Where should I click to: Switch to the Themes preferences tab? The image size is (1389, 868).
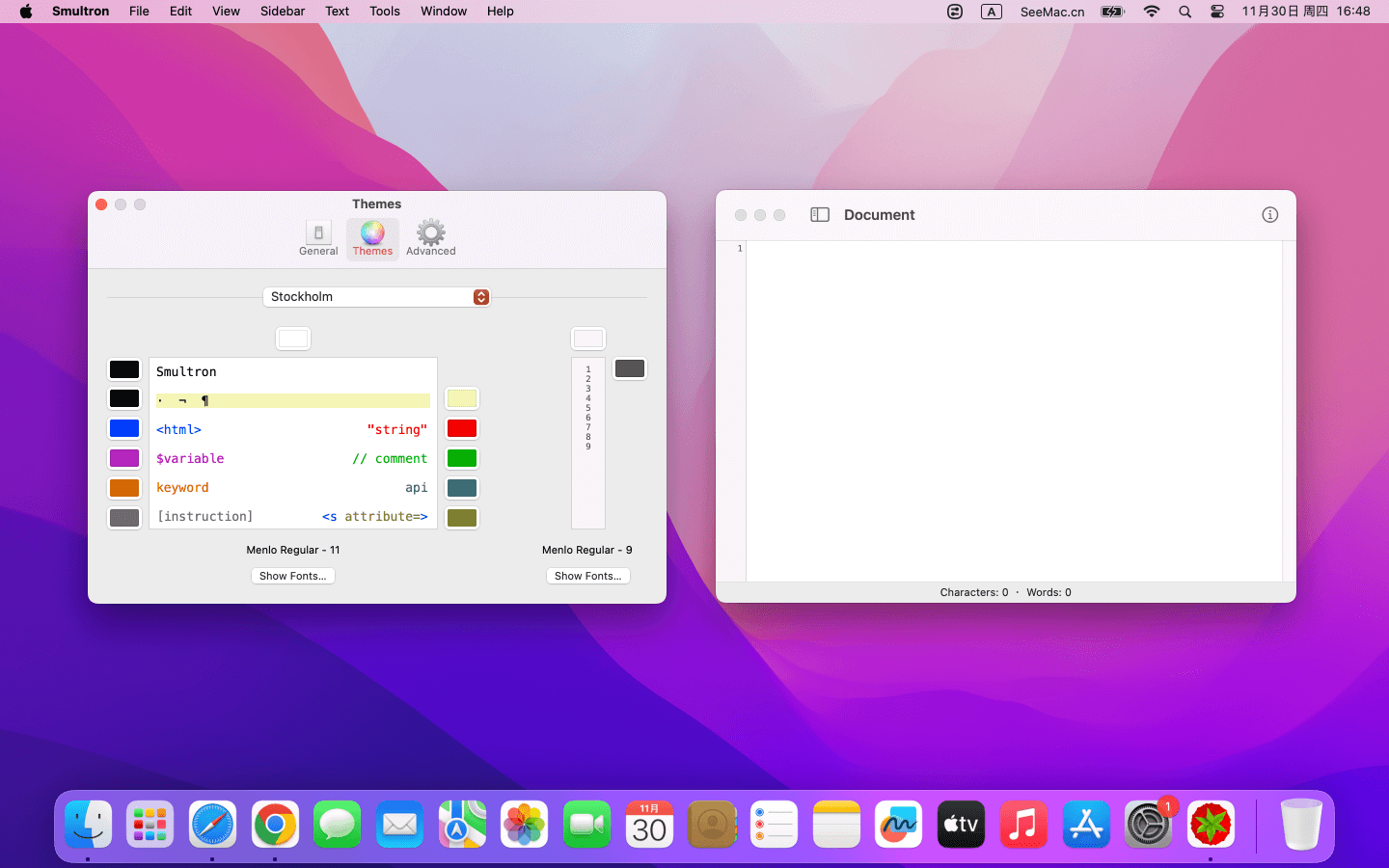pyautogui.click(x=372, y=238)
